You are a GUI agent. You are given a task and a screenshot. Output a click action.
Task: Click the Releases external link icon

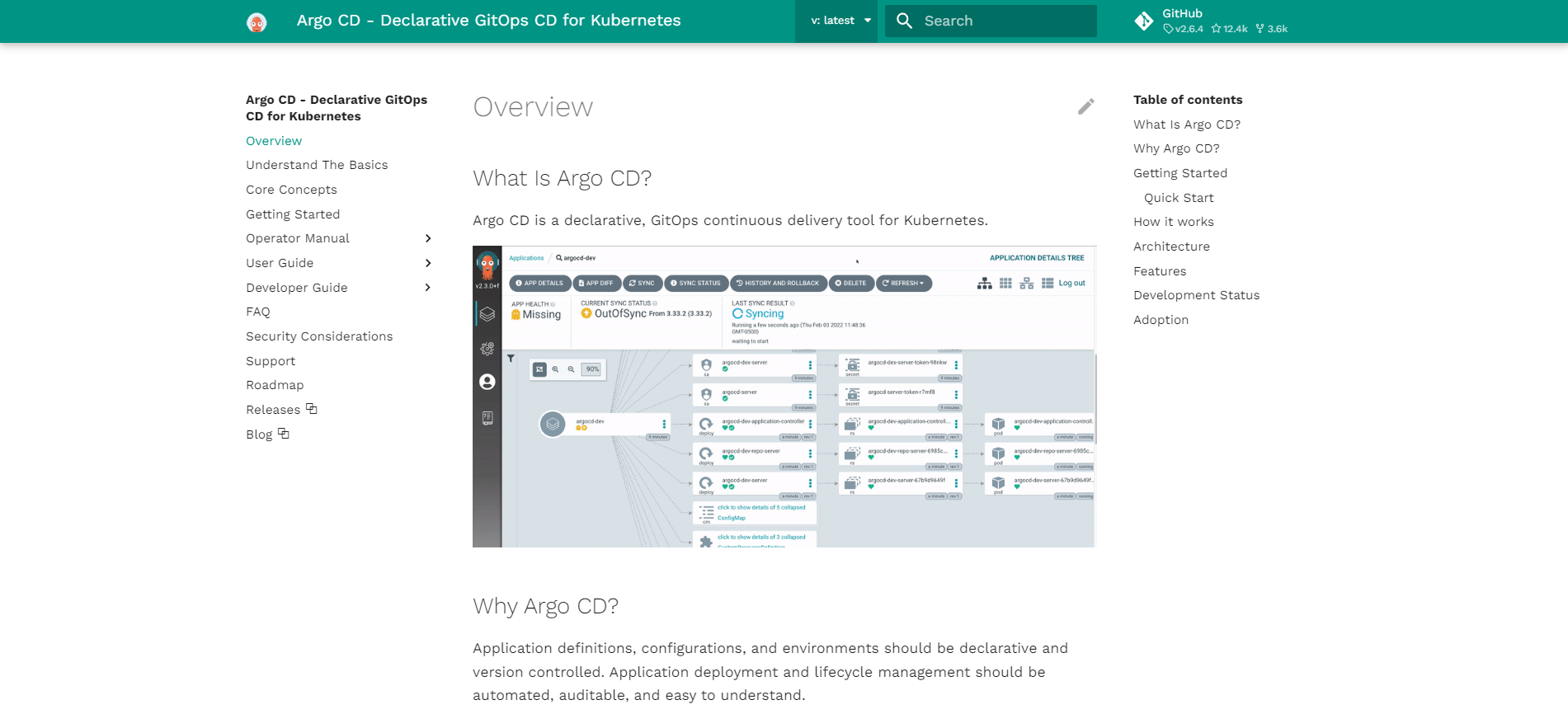(312, 409)
